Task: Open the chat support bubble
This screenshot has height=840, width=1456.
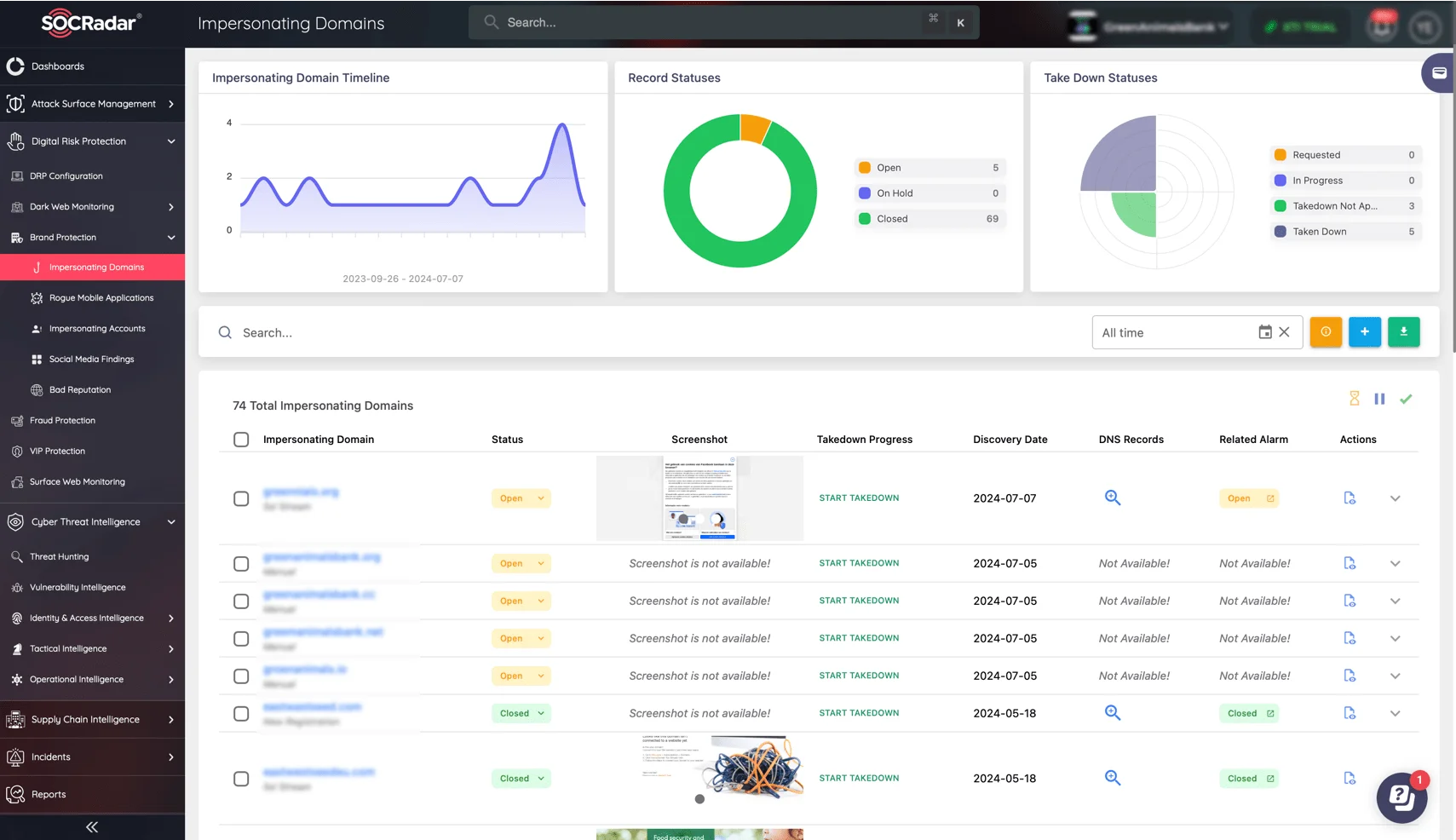Action: pos(1401,797)
